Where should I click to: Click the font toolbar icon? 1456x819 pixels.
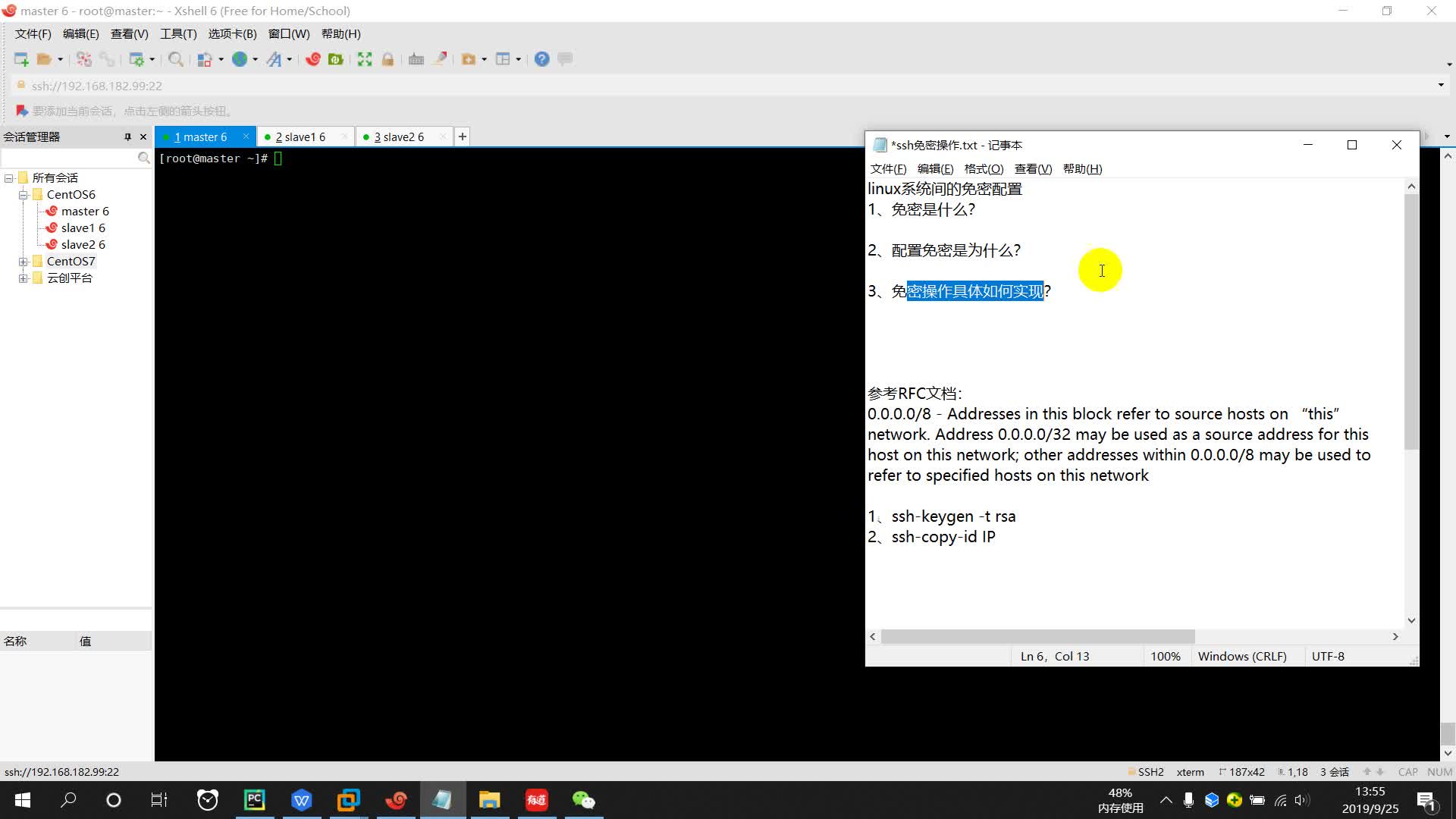[274, 59]
